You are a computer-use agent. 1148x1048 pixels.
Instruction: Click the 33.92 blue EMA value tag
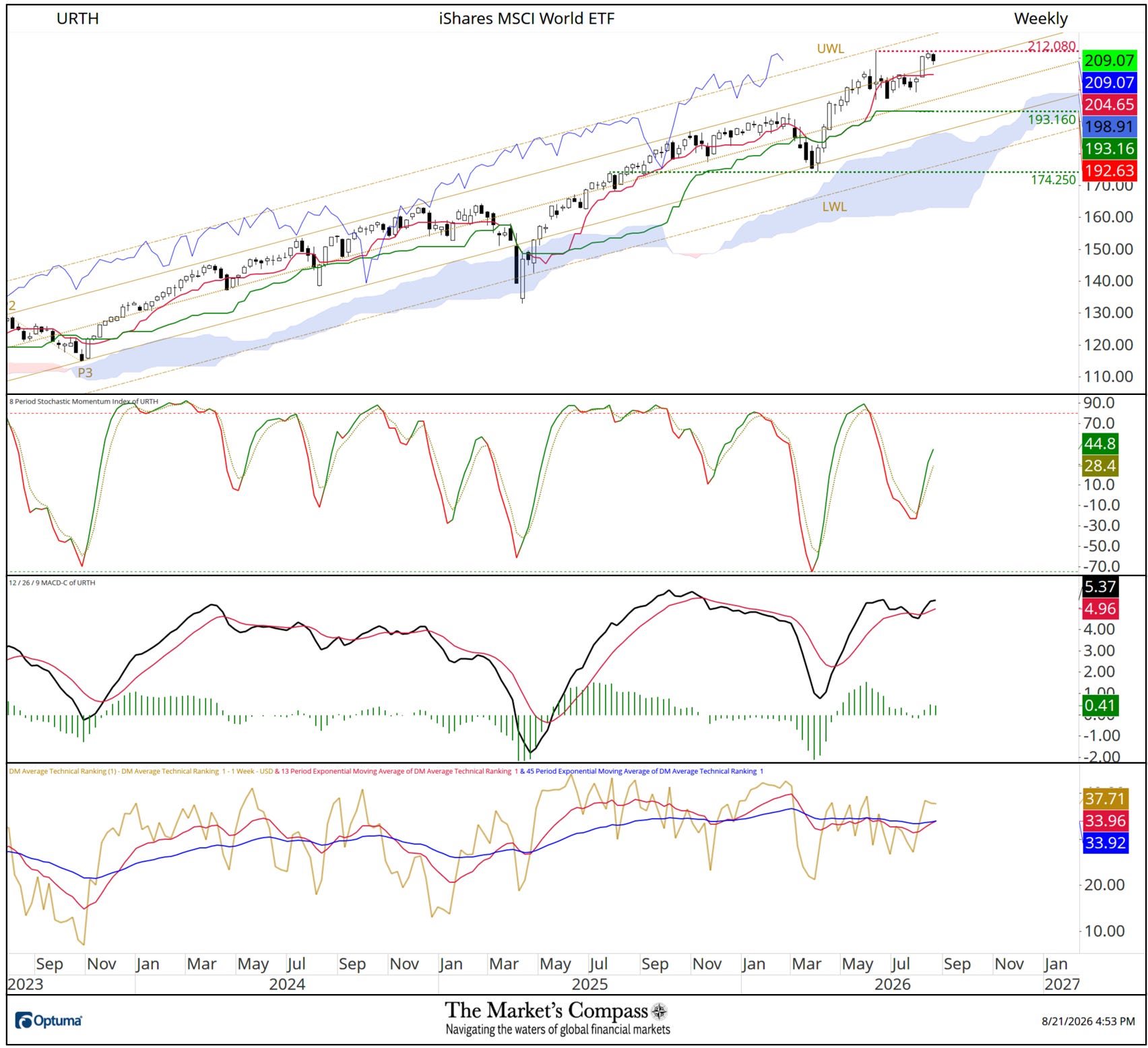click(x=1105, y=843)
